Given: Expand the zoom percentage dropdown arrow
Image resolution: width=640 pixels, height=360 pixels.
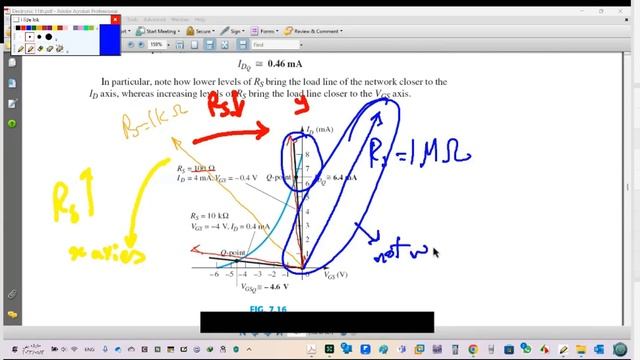Looking at the screenshot, I should [169, 44].
